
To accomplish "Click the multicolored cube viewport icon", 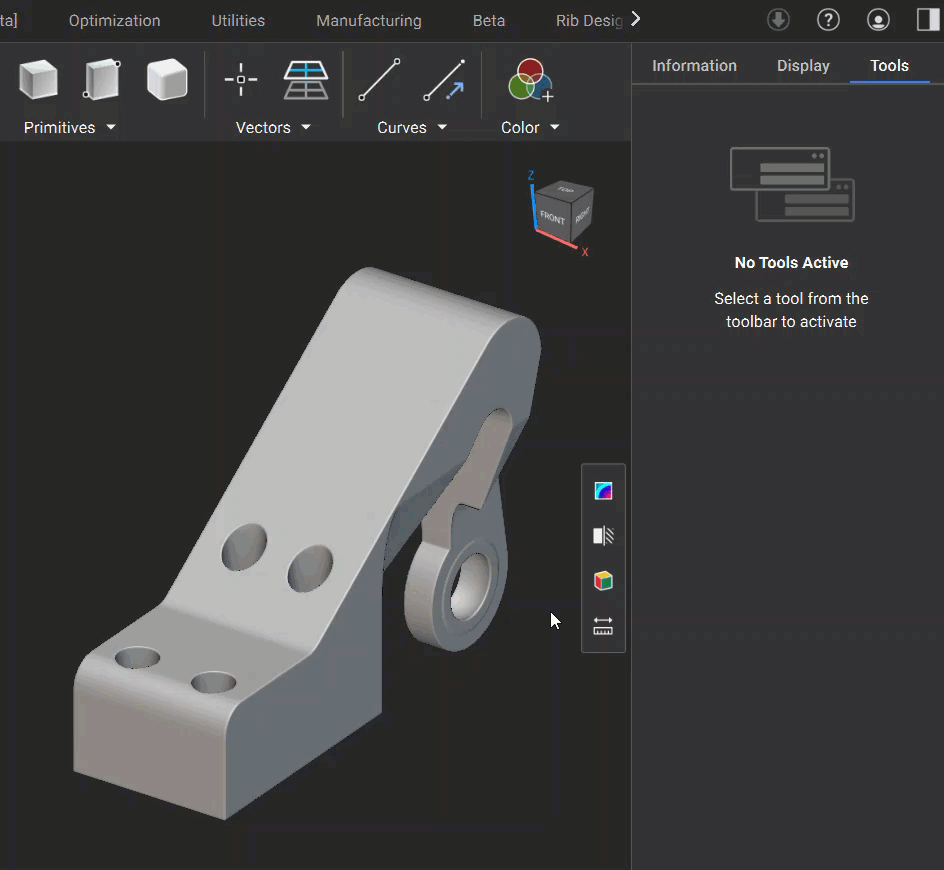I will click(603, 581).
